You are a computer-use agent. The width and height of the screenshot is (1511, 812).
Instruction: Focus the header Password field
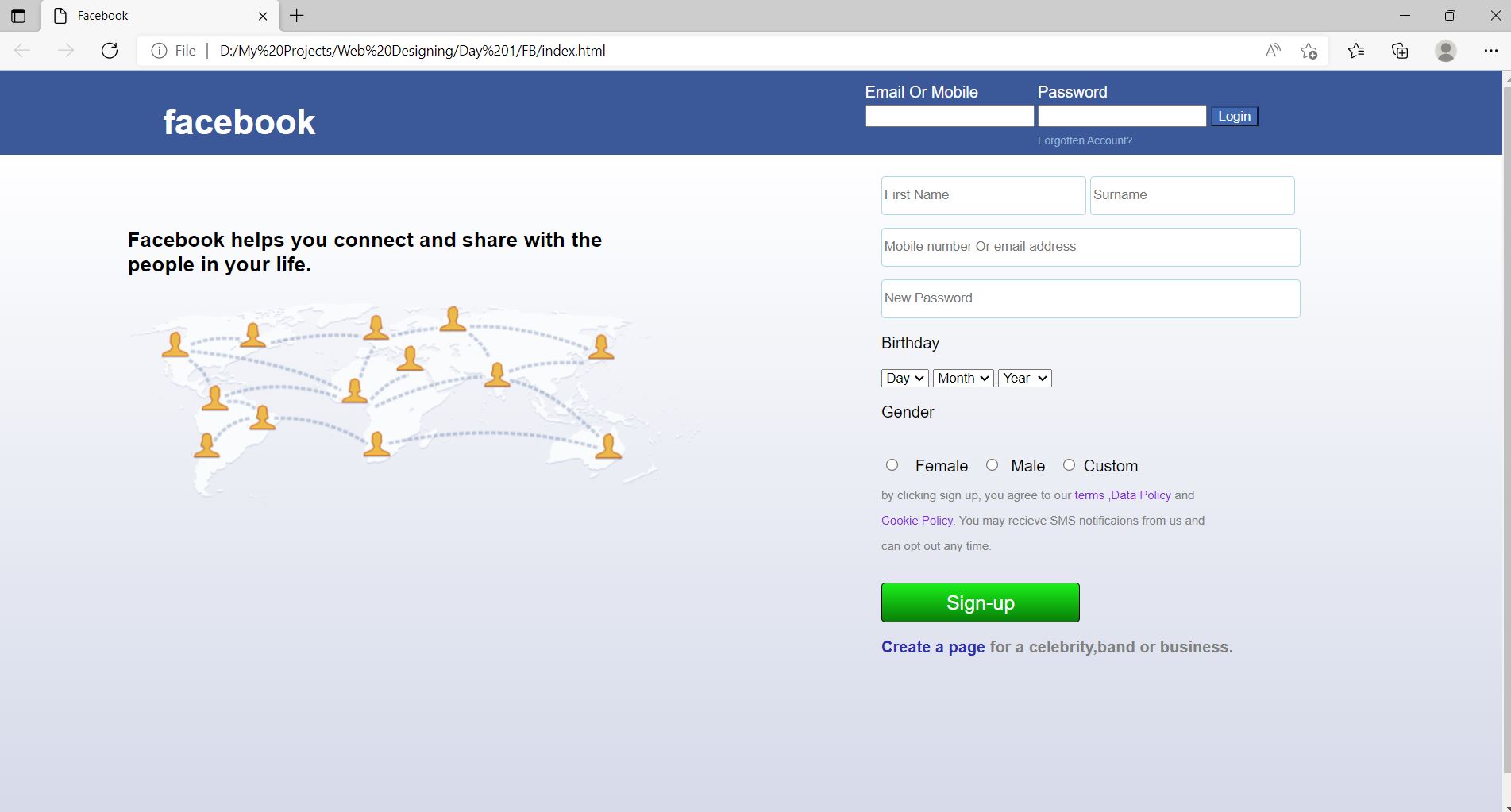point(1122,116)
